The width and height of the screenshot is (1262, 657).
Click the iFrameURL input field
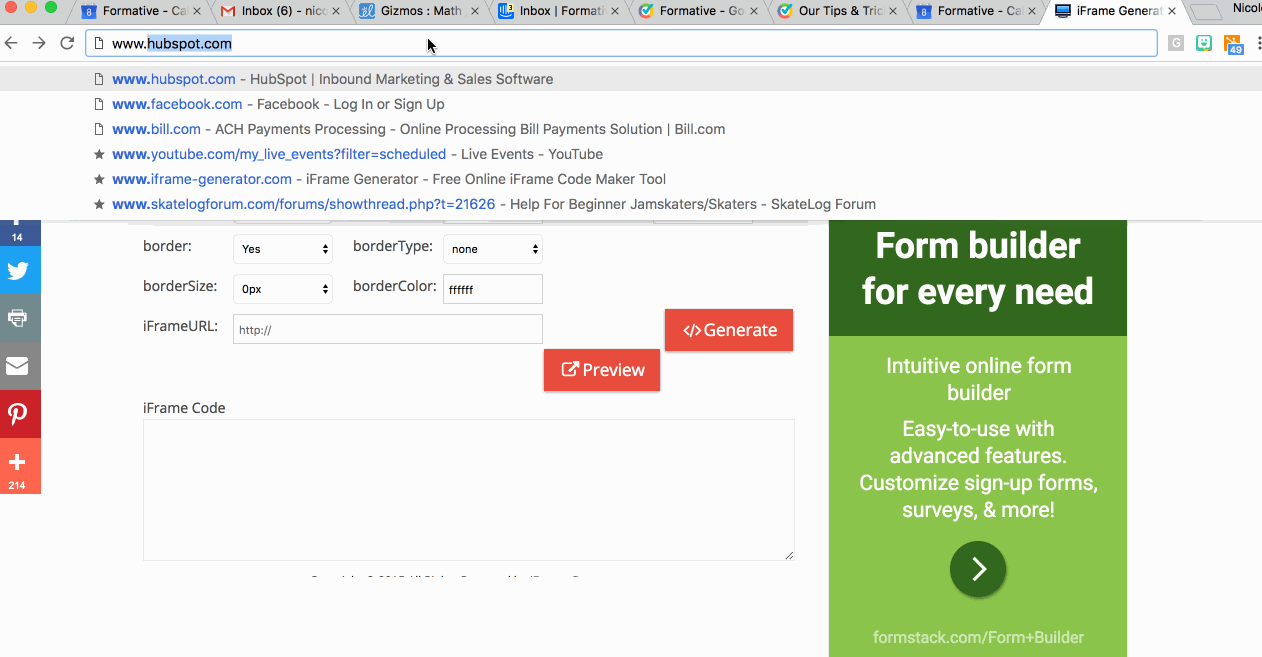[x=387, y=329]
